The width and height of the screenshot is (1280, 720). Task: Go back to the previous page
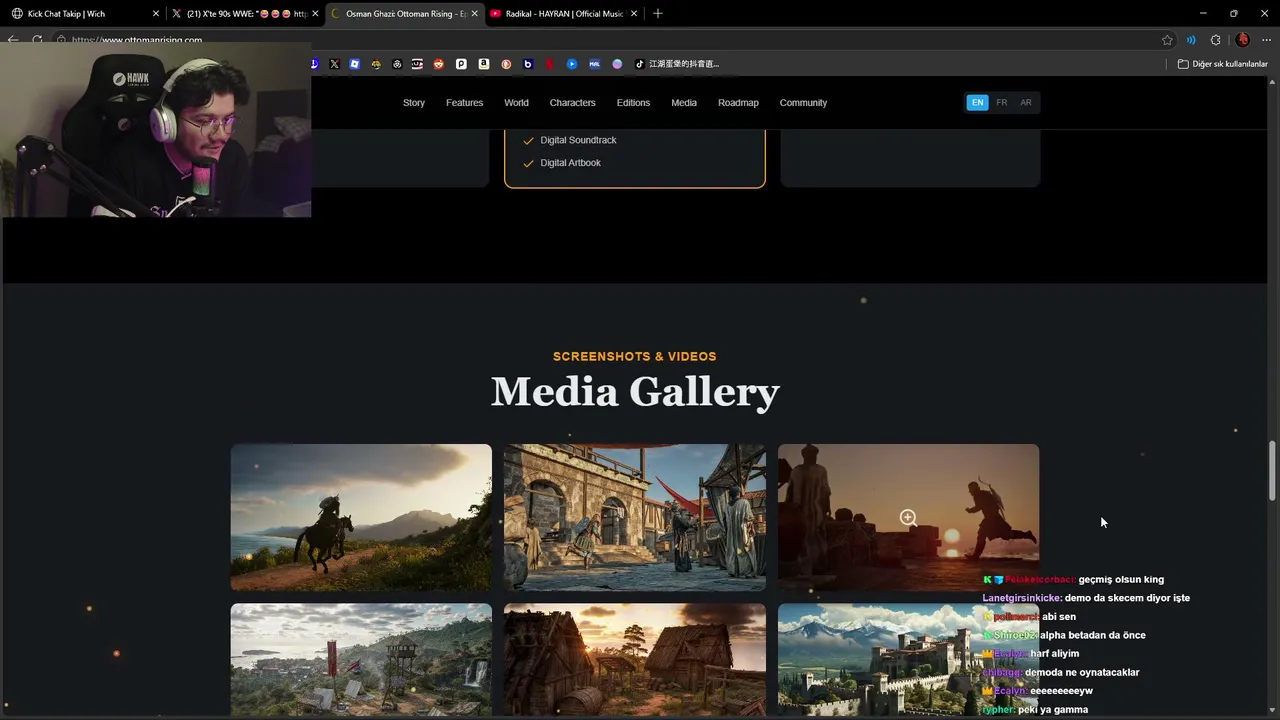click(13, 40)
